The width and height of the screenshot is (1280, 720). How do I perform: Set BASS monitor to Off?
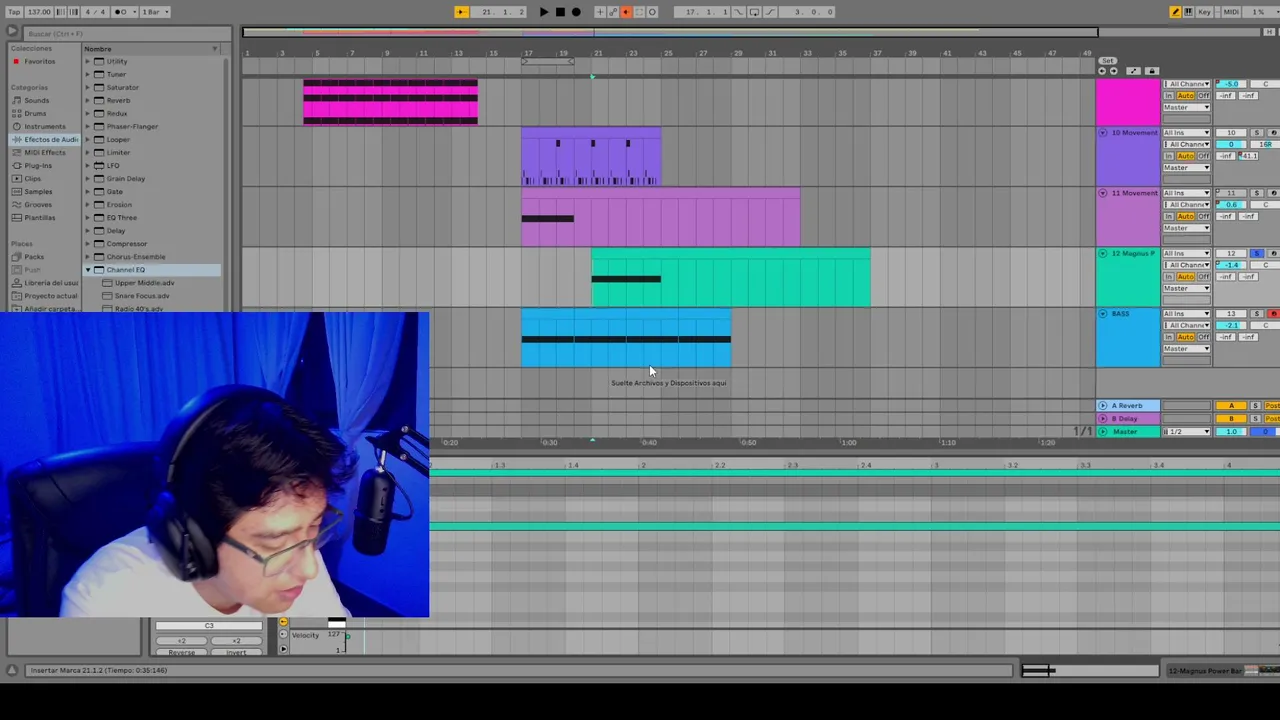pyautogui.click(x=1203, y=337)
